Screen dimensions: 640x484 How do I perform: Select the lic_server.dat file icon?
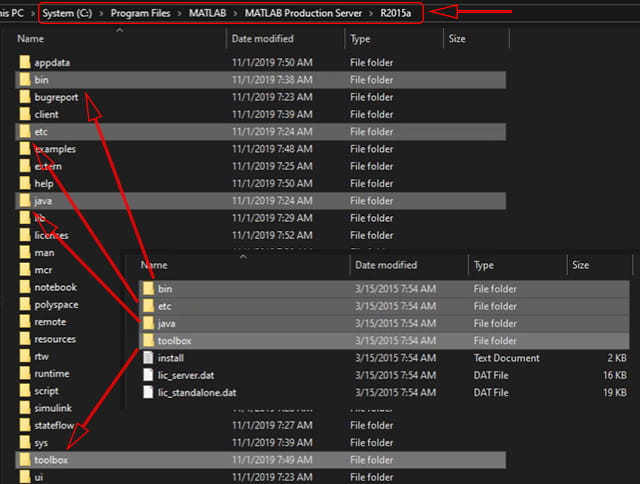tap(148, 375)
